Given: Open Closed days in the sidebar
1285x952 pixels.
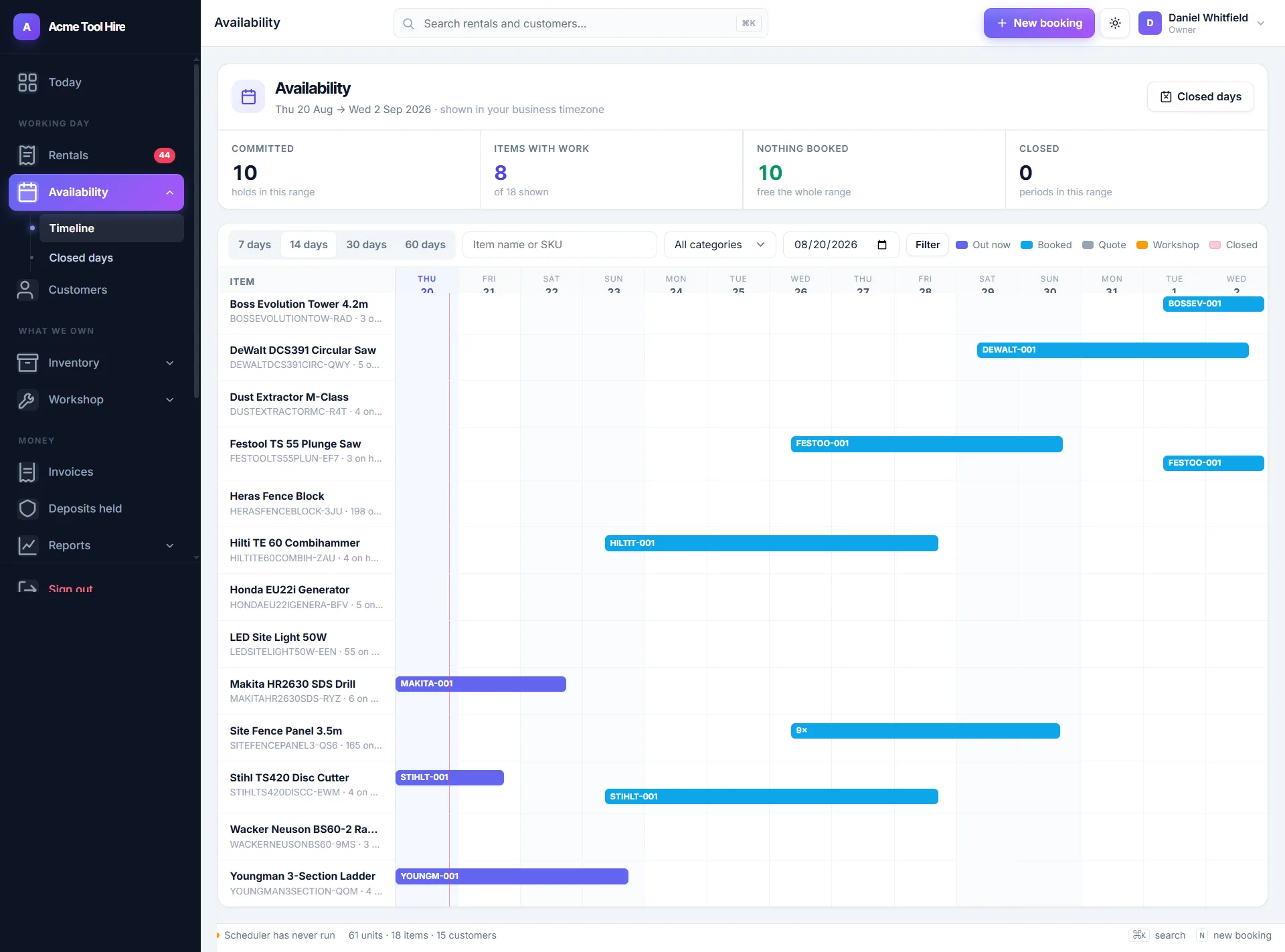Looking at the screenshot, I should [111, 258].
